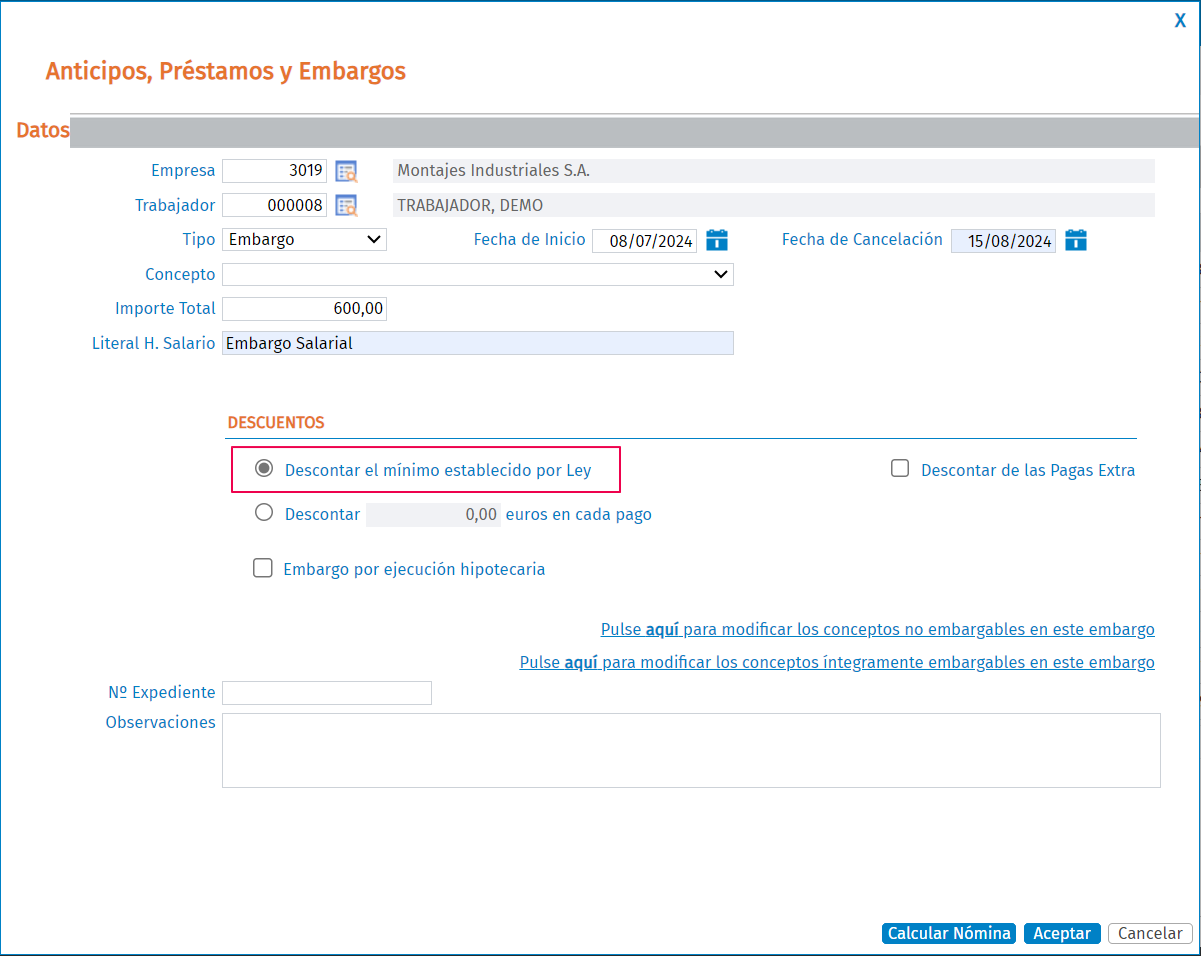Open link to modify conceptos íntegramente embargables
Screen dimensions: 1201x957
[x=837, y=663]
